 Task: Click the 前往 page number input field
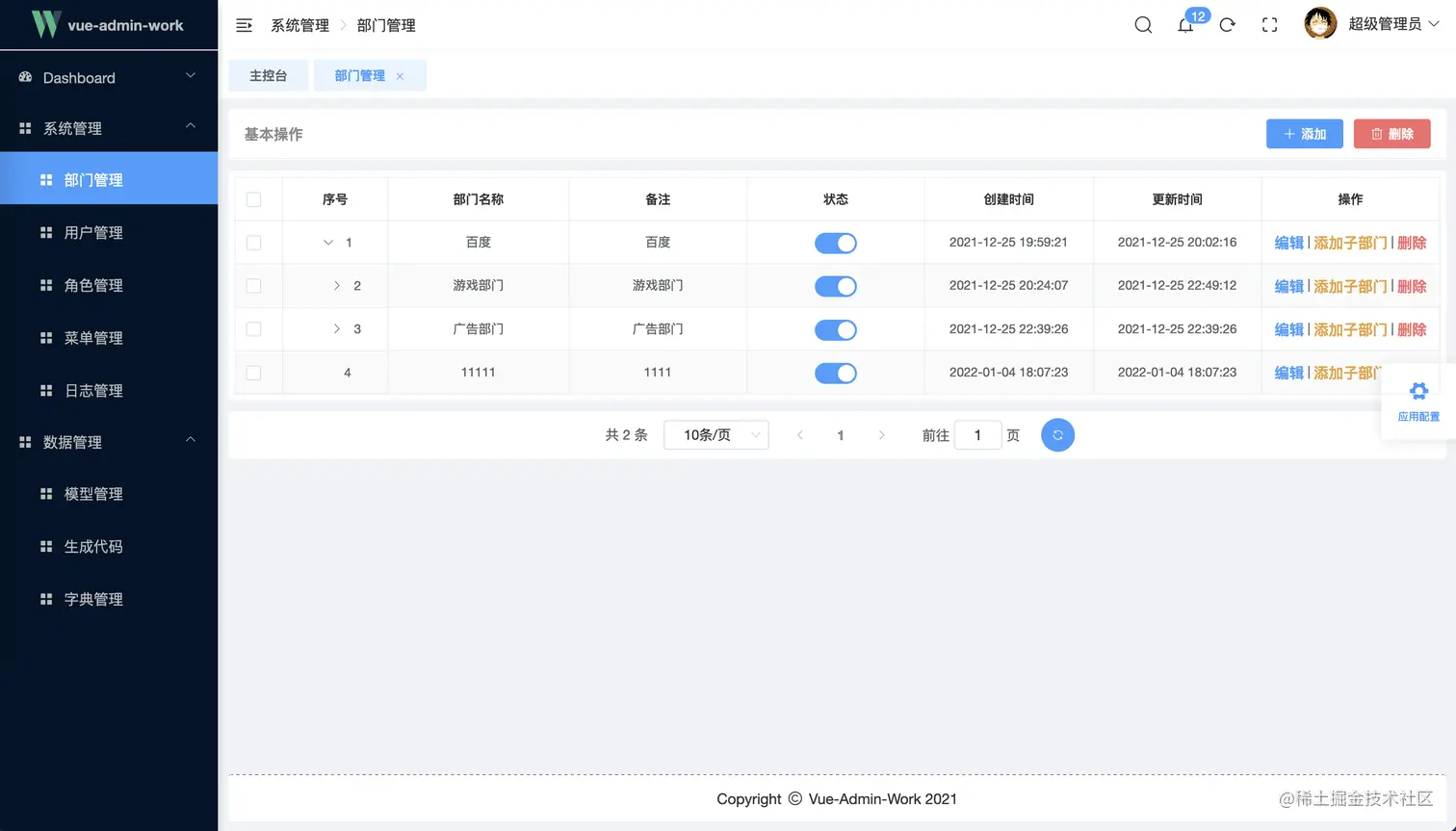click(x=977, y=434)
